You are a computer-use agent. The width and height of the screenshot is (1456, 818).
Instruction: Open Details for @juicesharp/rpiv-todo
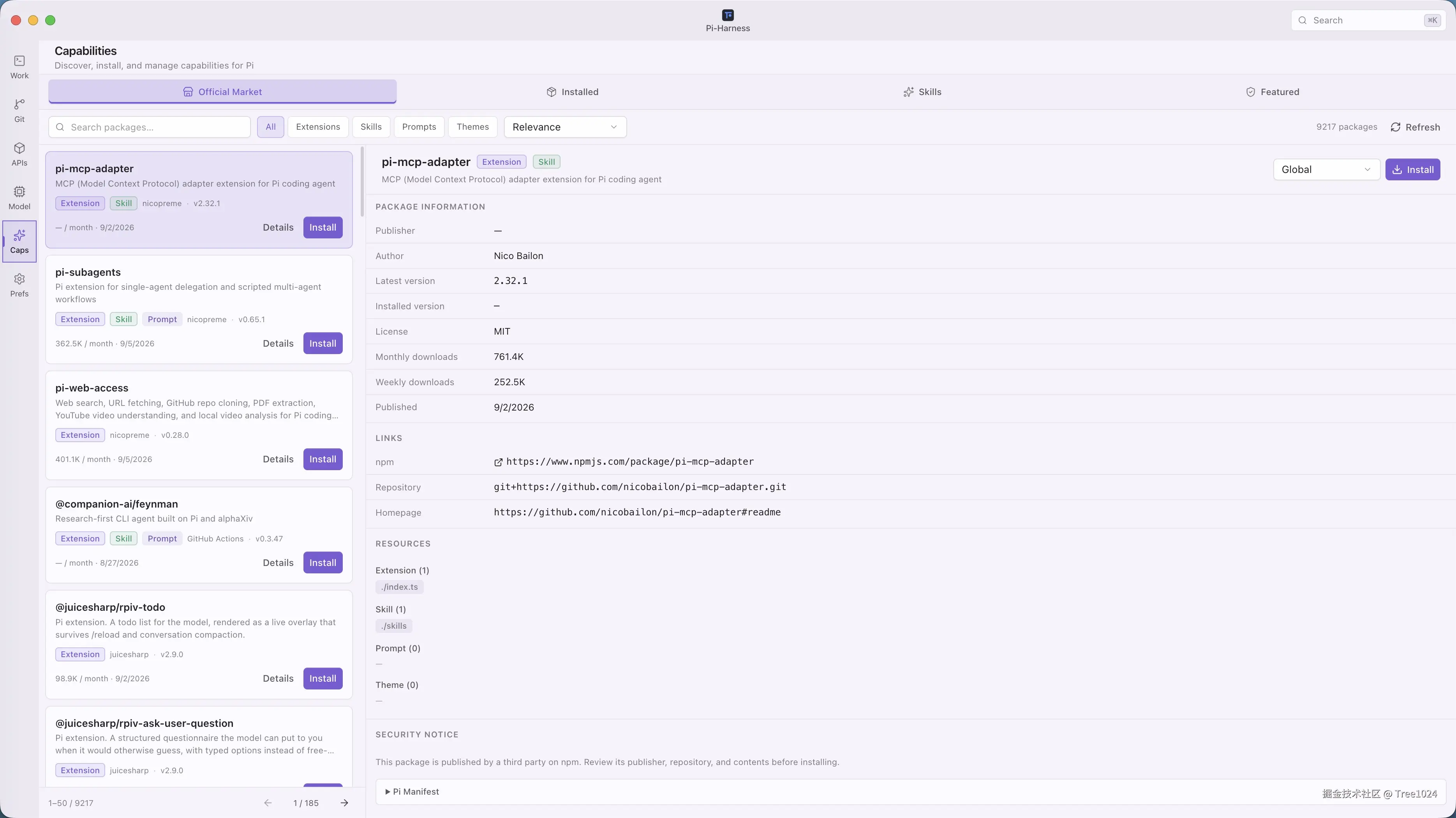click(278, 679)
